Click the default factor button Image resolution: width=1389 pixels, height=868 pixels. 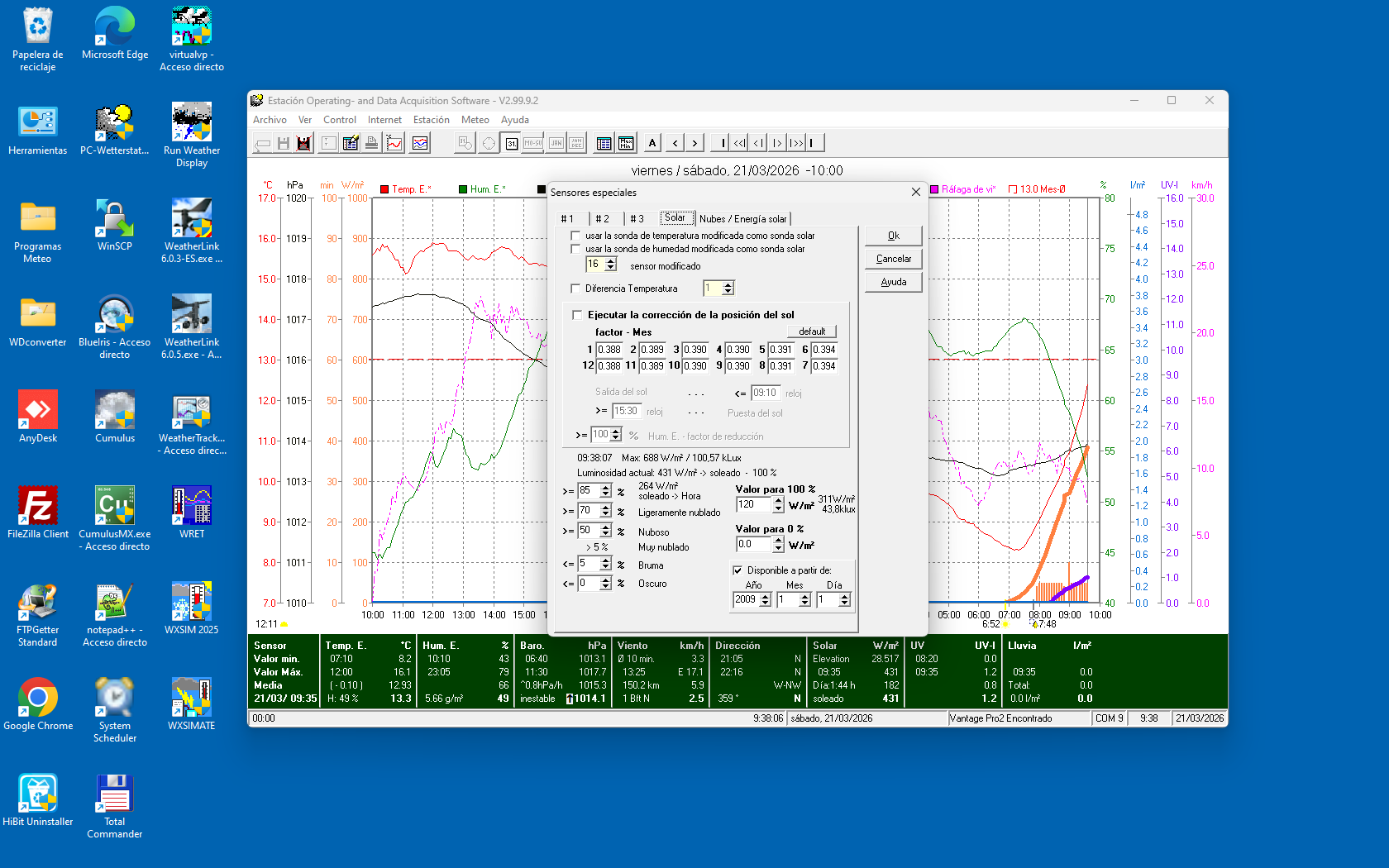click(811, 331)
